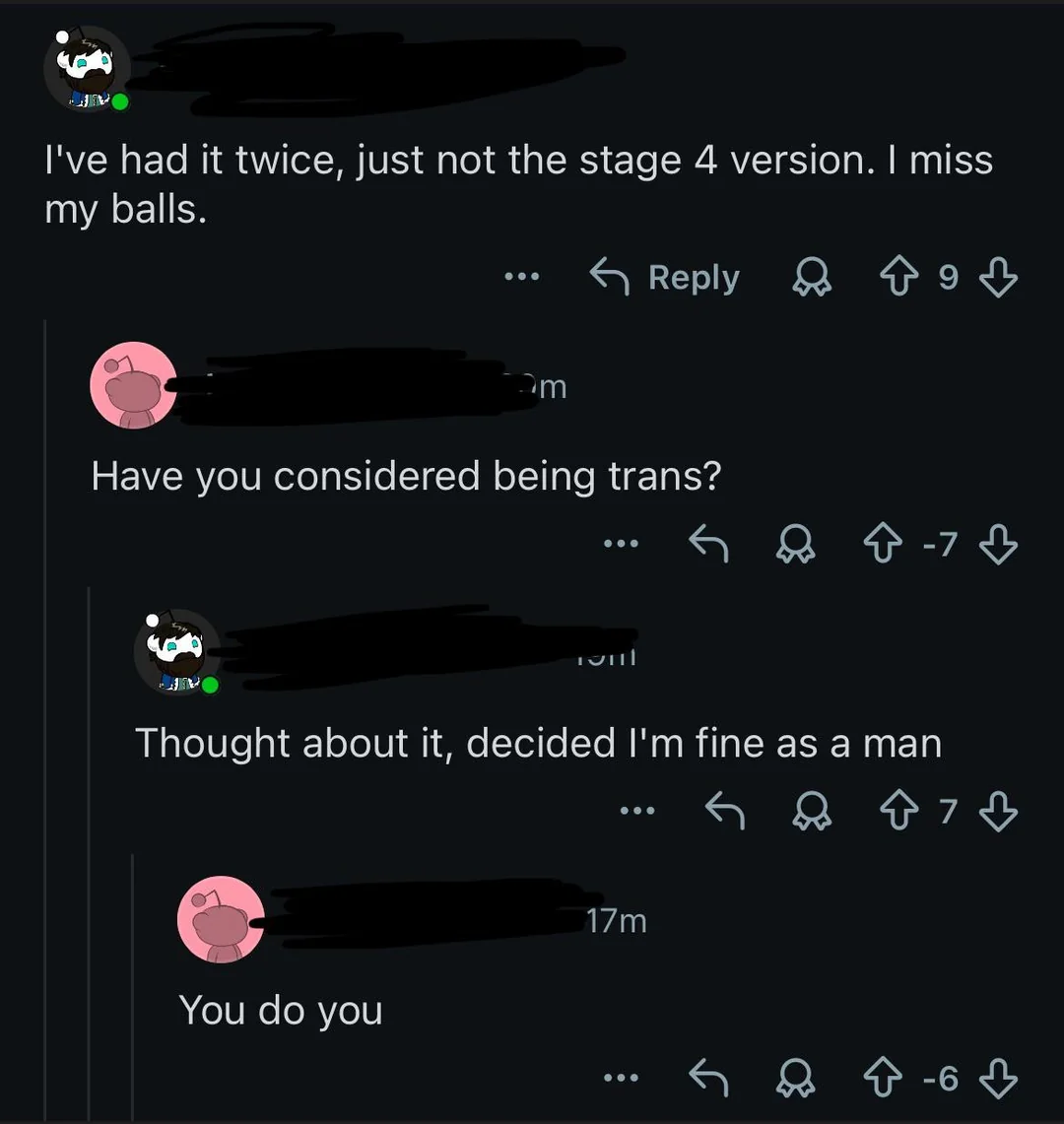This screenshot has height=1124, width=1064.
Task: Downvote the comment with 7 points
Action: coord(997,812)
